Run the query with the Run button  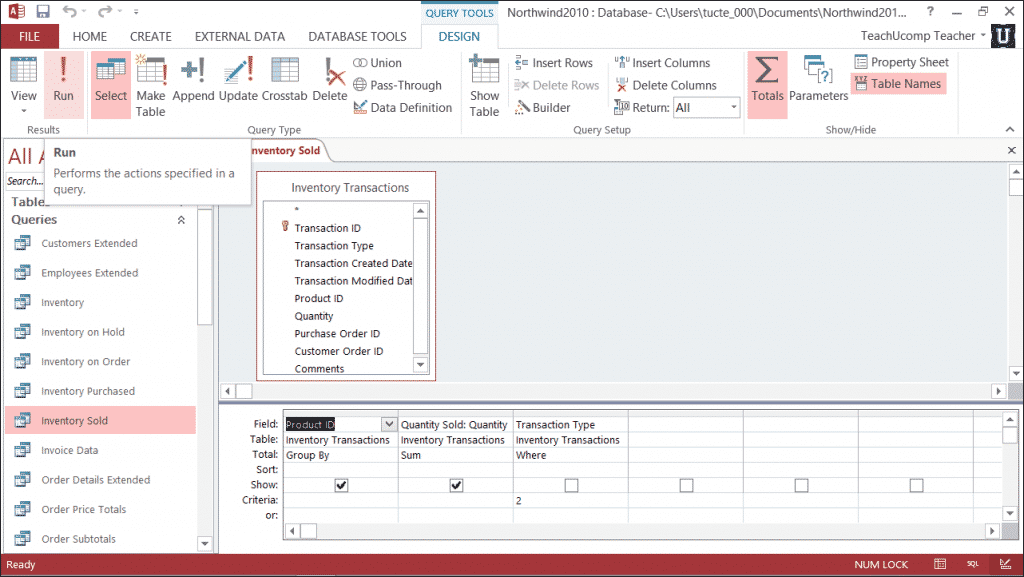coord(63,84)
